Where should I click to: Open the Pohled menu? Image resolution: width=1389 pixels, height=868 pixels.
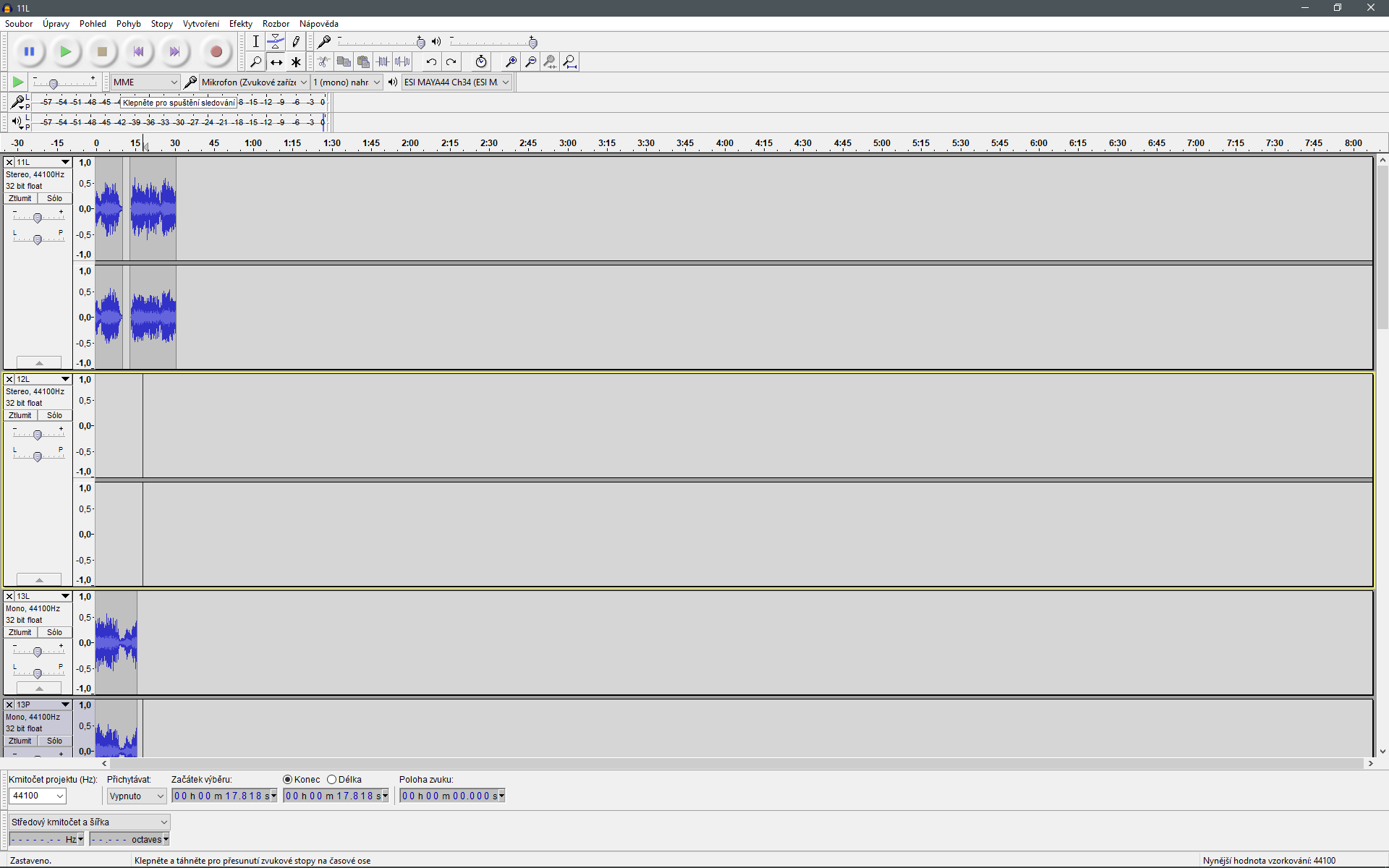(x=93, y=24)
